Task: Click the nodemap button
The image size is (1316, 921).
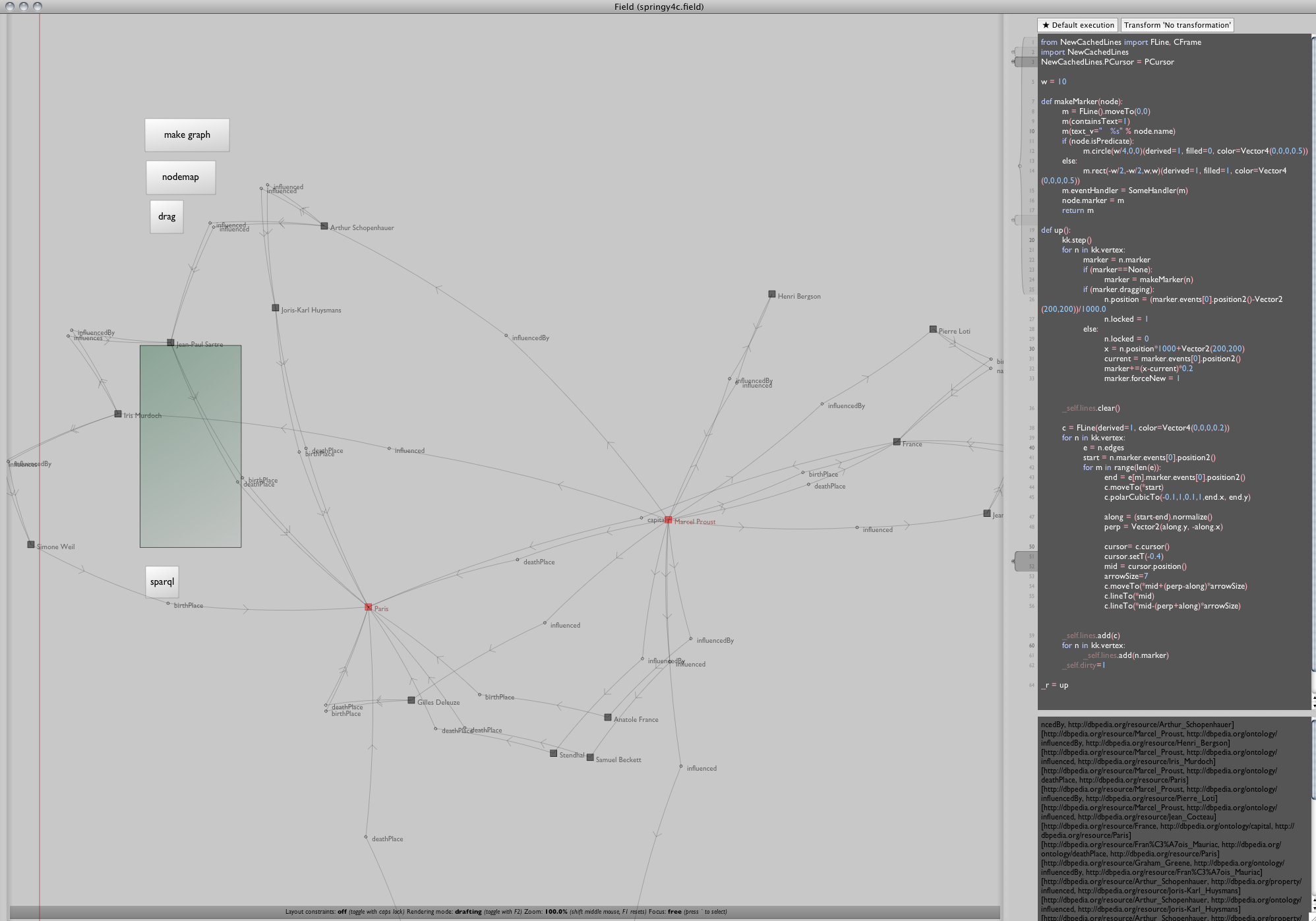Action: [181, 177]
